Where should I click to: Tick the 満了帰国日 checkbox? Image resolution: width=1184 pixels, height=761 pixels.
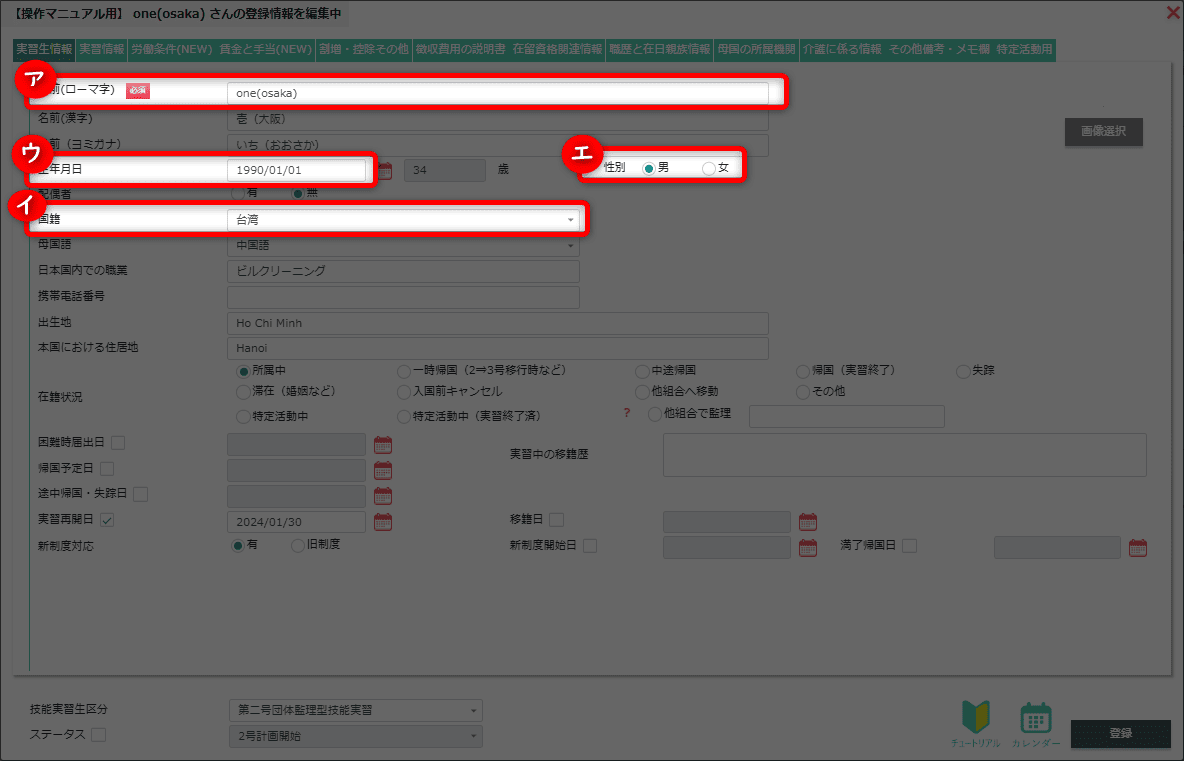910,545
